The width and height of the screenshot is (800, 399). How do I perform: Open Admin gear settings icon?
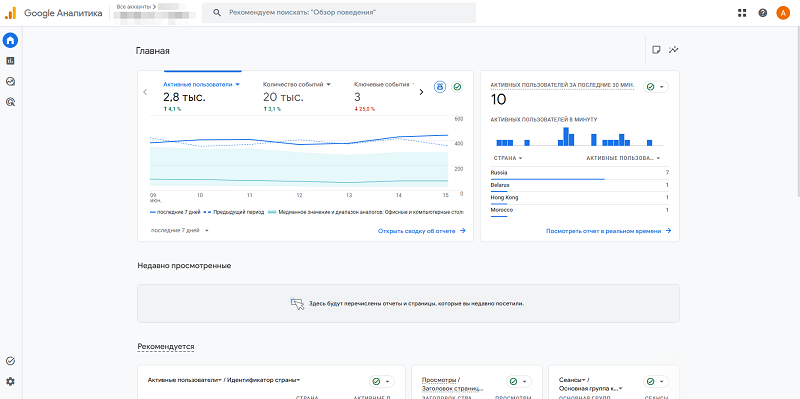[10, 381]
